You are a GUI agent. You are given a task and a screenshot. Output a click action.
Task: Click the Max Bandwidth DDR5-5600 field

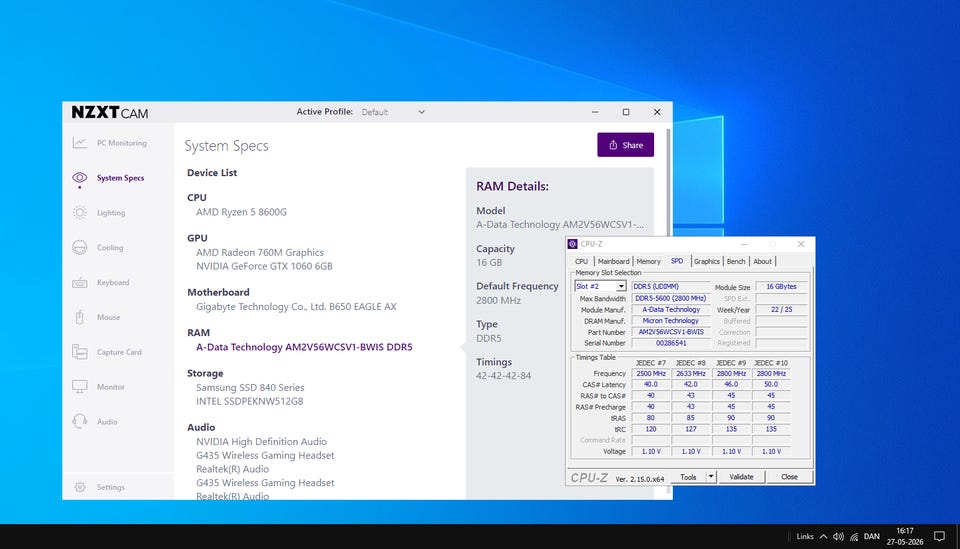point(671,298)
